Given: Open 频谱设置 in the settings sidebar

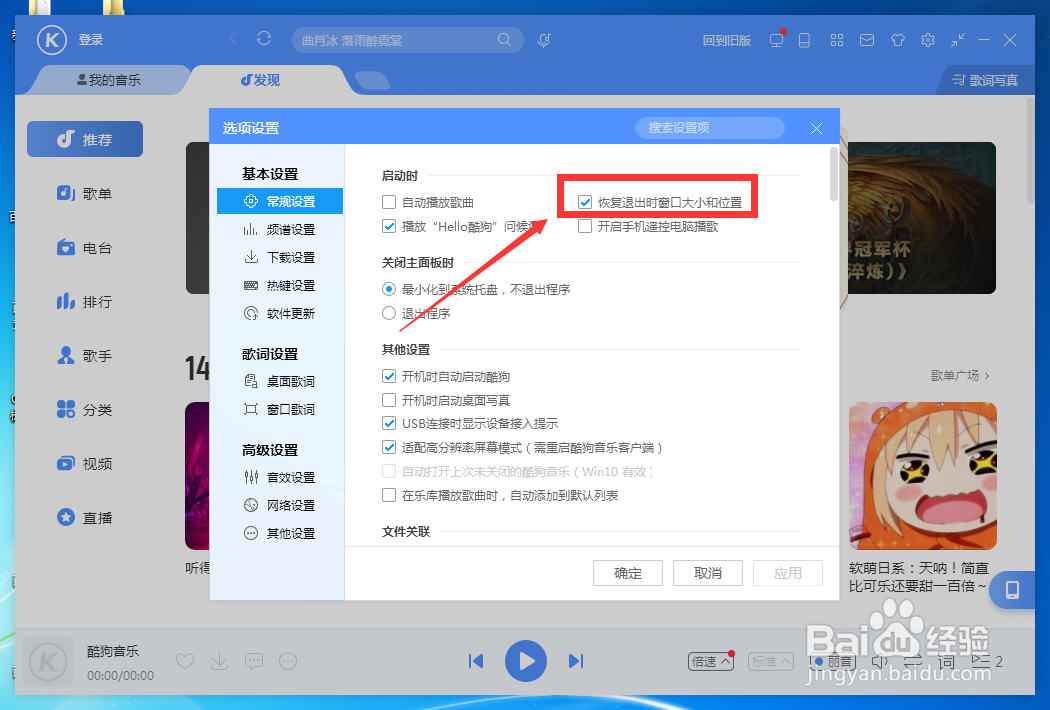Looking at the screenshot, I should (x=279, y=229).
